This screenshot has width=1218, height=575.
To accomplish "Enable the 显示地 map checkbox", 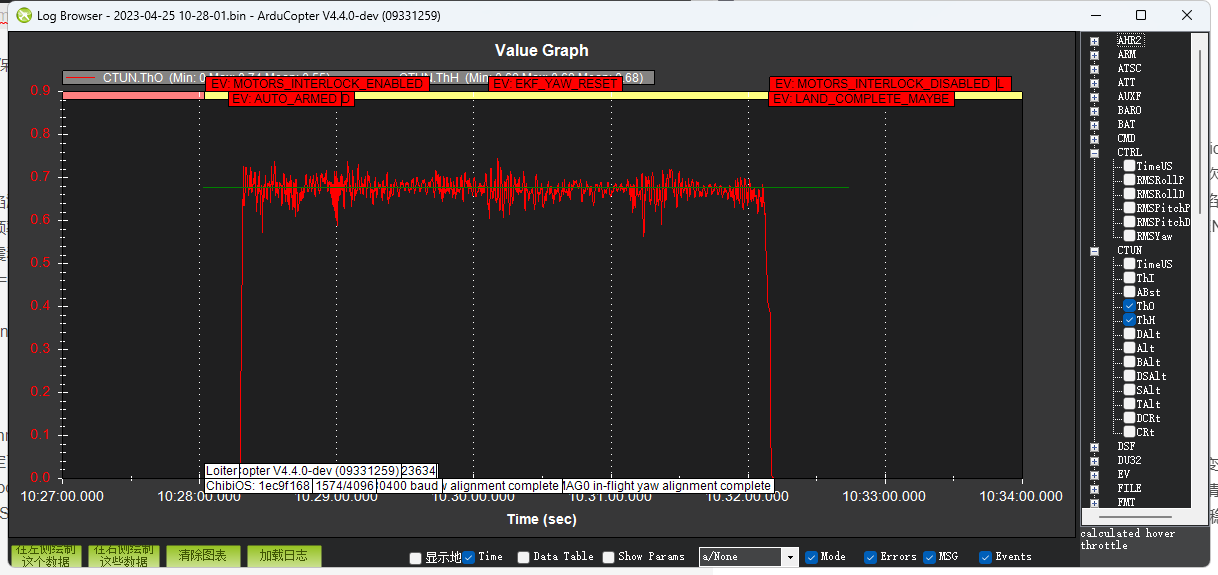I will pos(416,557).
